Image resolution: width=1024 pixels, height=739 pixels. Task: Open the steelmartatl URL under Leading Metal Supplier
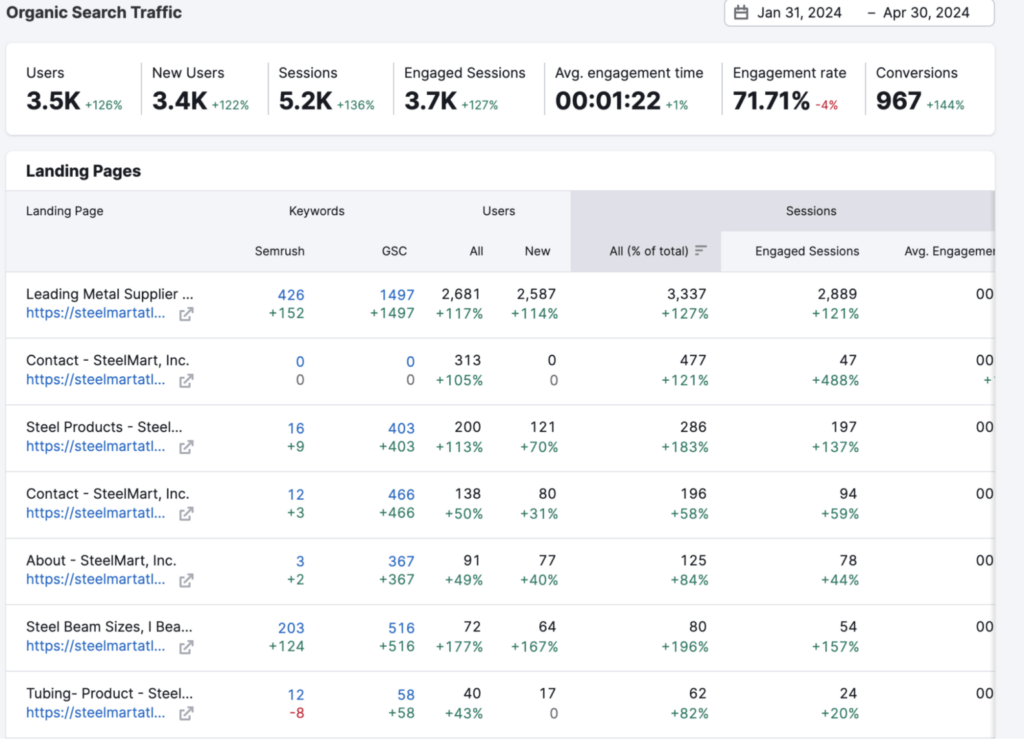(95, 313)
